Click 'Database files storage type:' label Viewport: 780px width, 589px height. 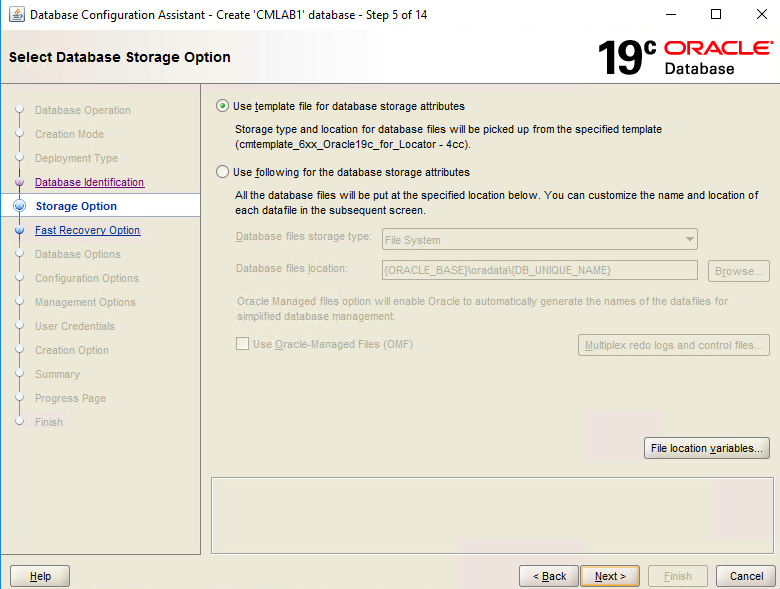point(303,236)
